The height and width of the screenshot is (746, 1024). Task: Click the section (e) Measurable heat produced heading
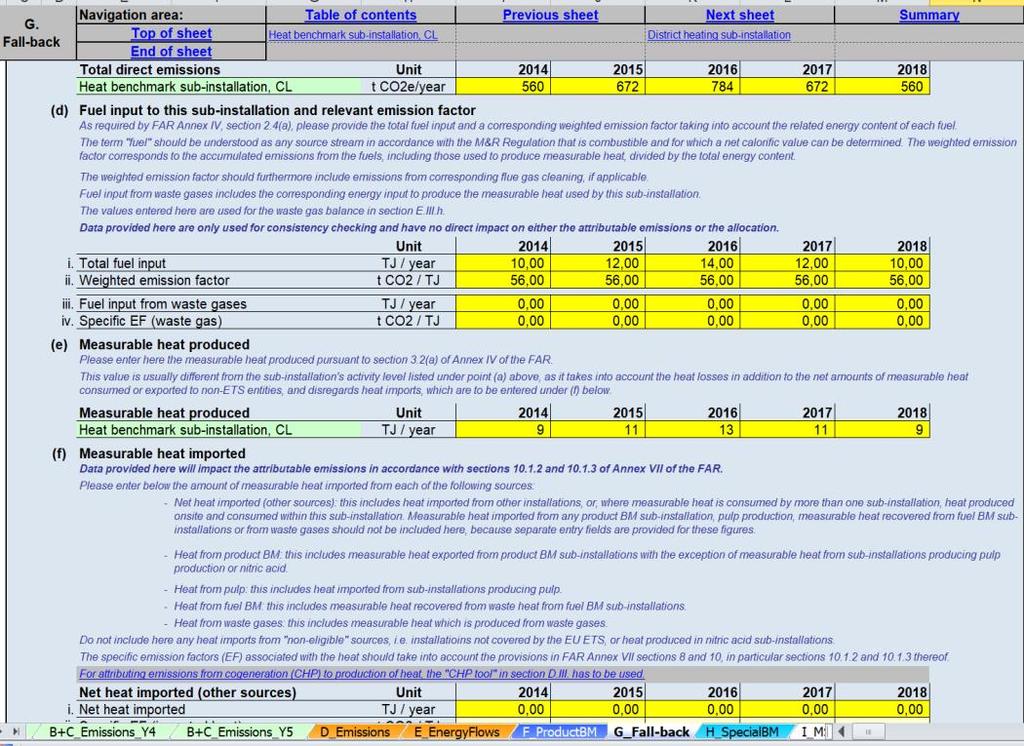(164, 344)
